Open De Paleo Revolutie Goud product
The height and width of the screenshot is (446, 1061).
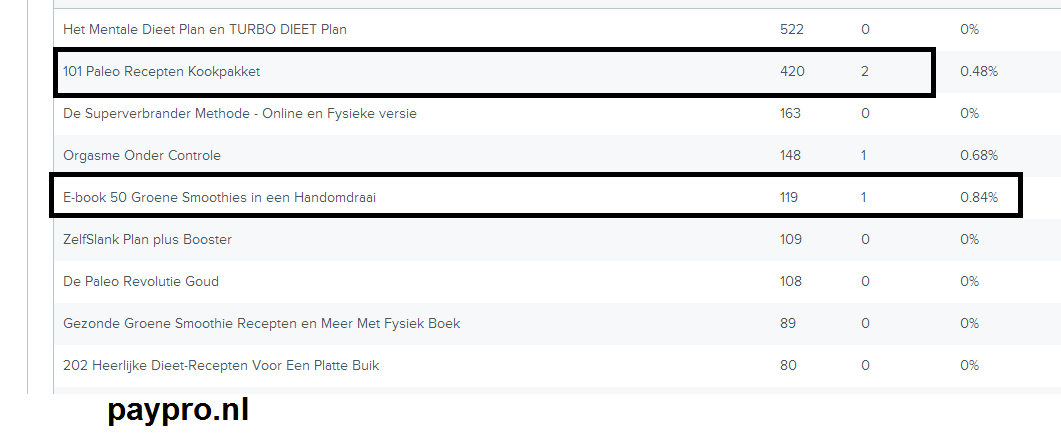(x=141, y=282)
